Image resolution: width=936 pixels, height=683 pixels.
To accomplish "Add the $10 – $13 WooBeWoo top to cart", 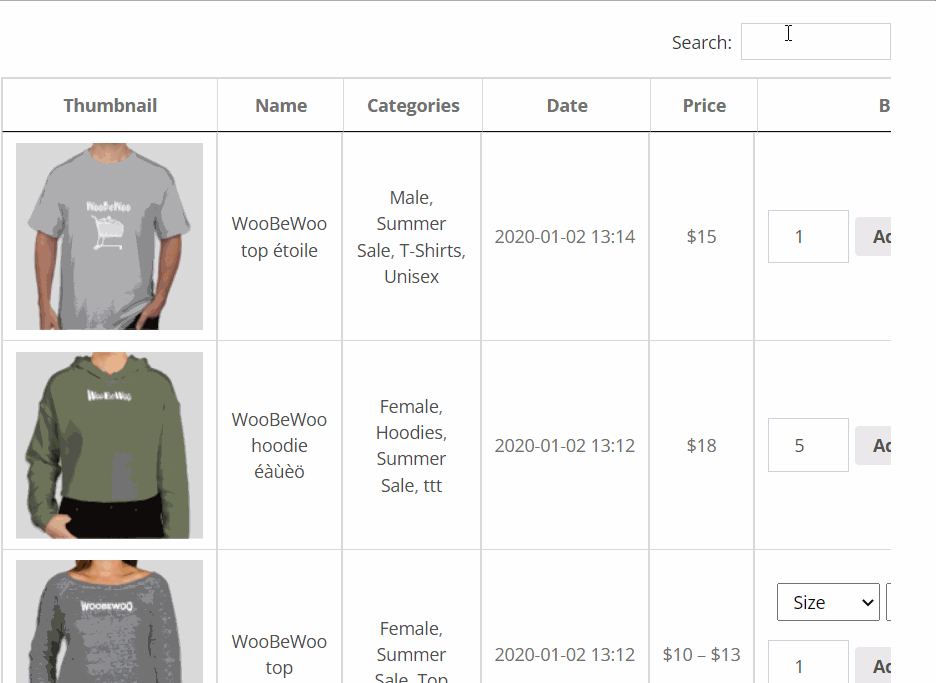I will (x=873, y=665).
